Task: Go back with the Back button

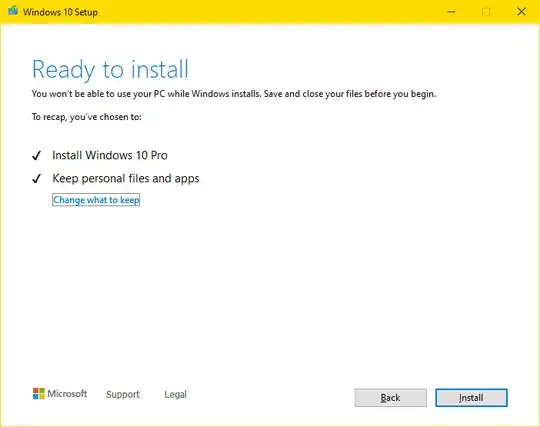Action: [x=390, y=398]
